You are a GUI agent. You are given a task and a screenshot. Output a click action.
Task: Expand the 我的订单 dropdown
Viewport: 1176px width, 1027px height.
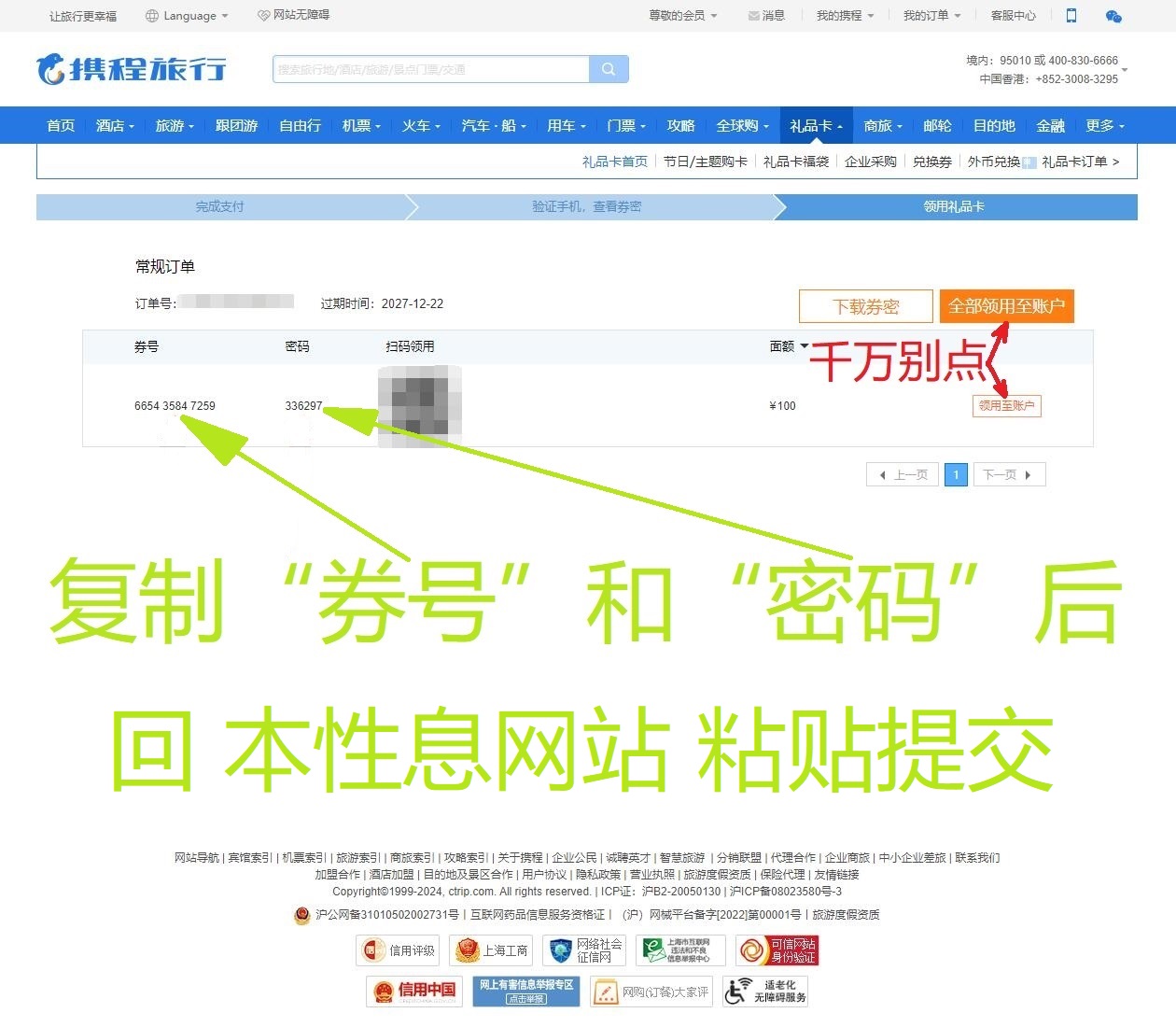click(x=931, y=16)
